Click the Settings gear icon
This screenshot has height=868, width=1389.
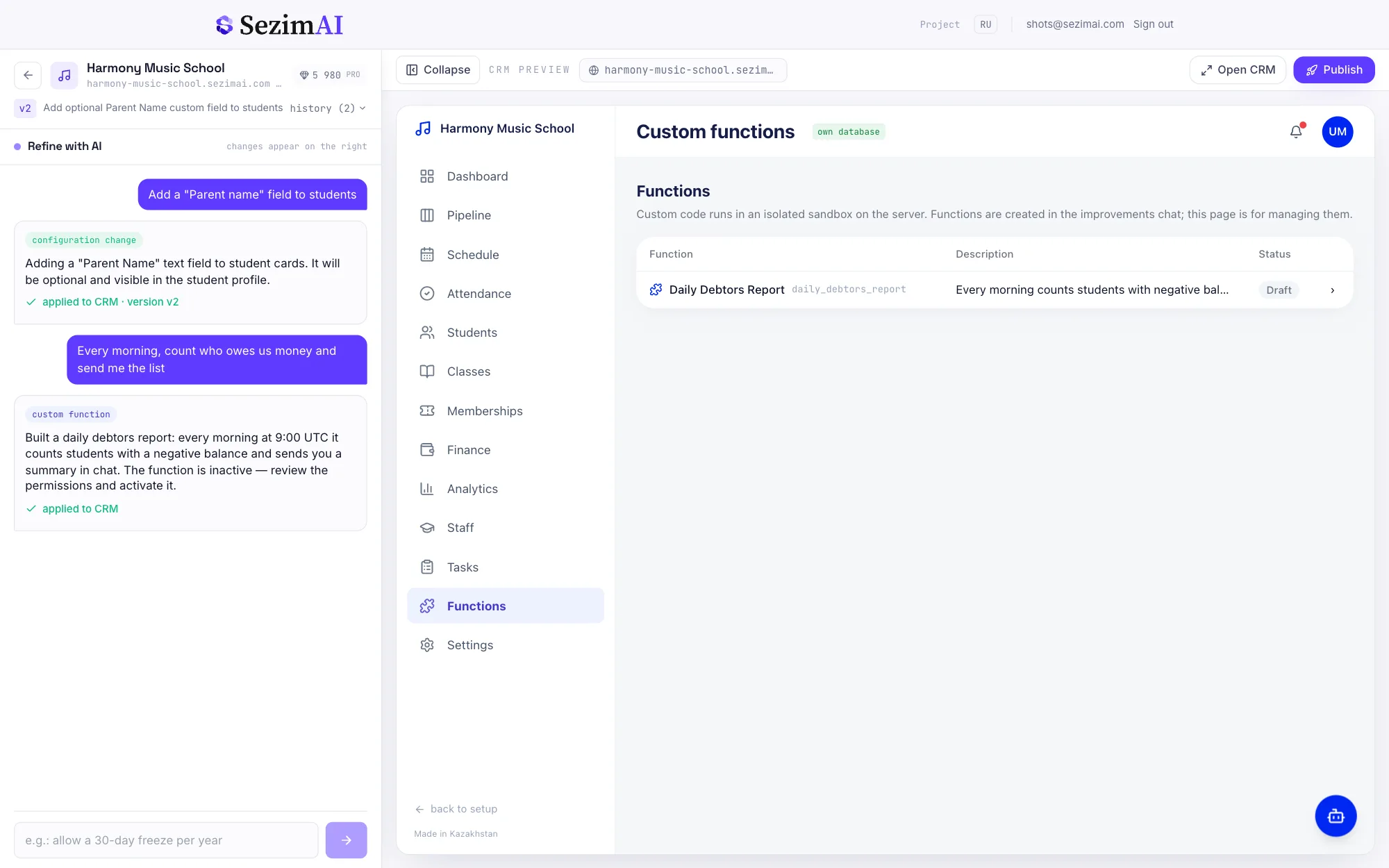427,645
